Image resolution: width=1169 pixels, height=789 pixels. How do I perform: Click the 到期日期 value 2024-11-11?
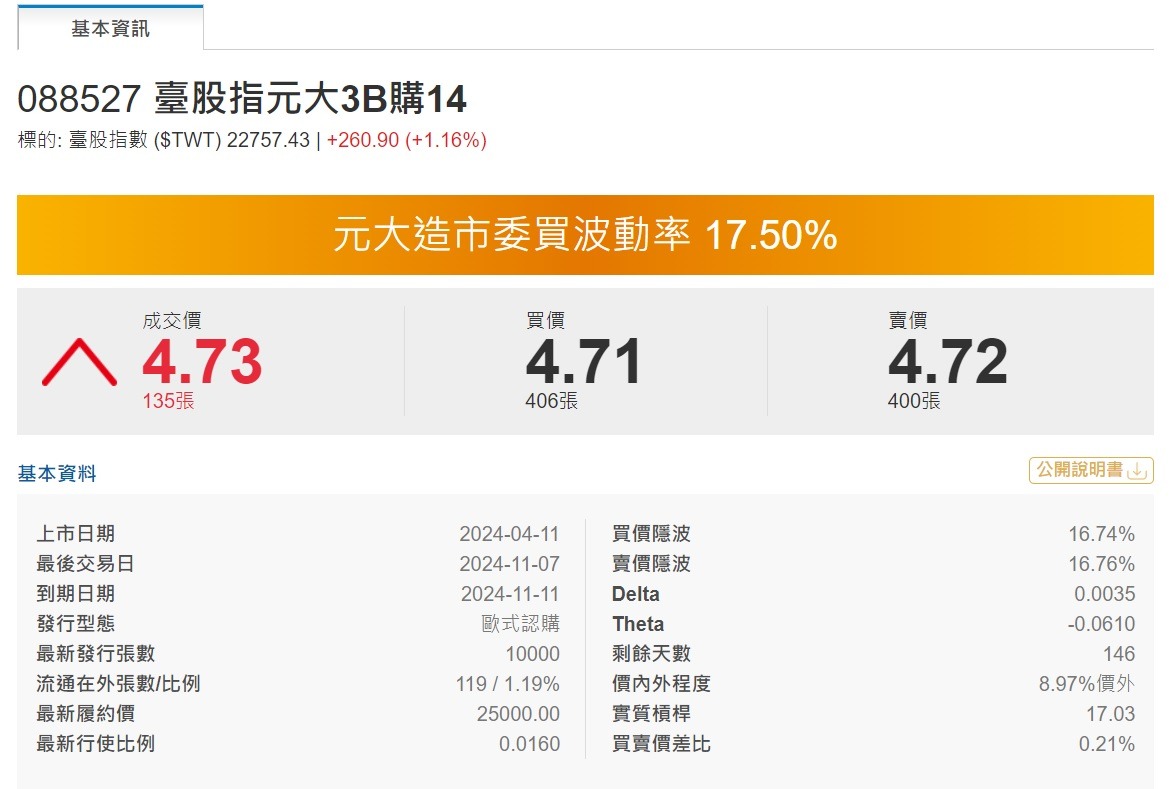coord(510,594)
